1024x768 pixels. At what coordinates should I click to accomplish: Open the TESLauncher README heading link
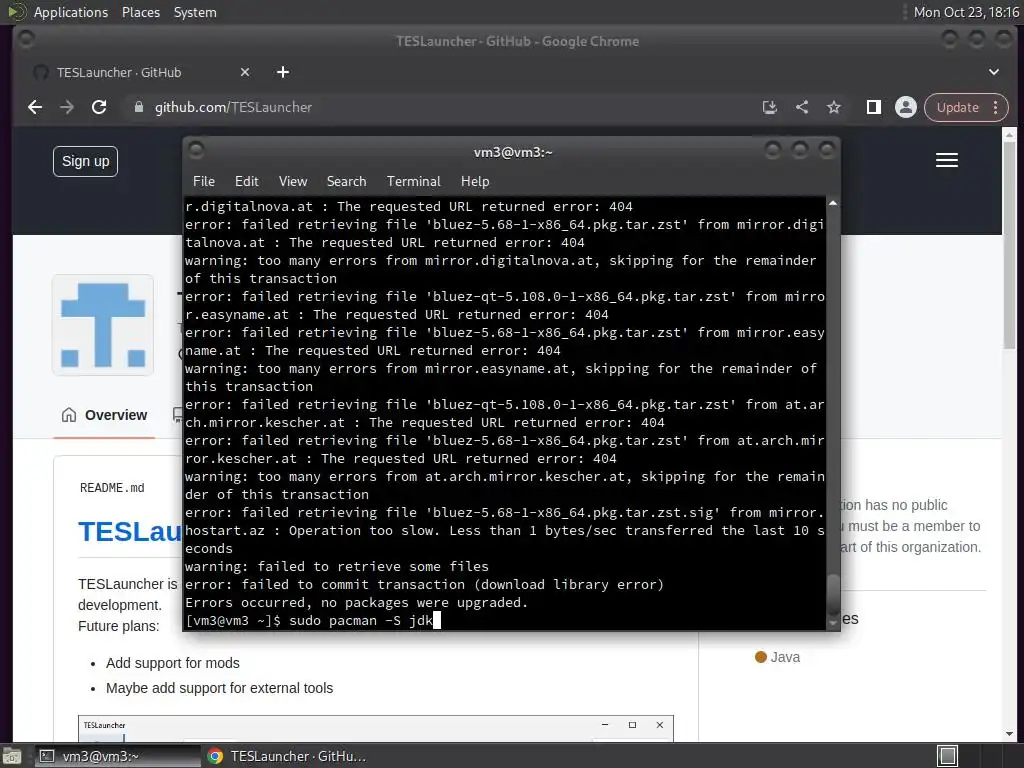131,531
